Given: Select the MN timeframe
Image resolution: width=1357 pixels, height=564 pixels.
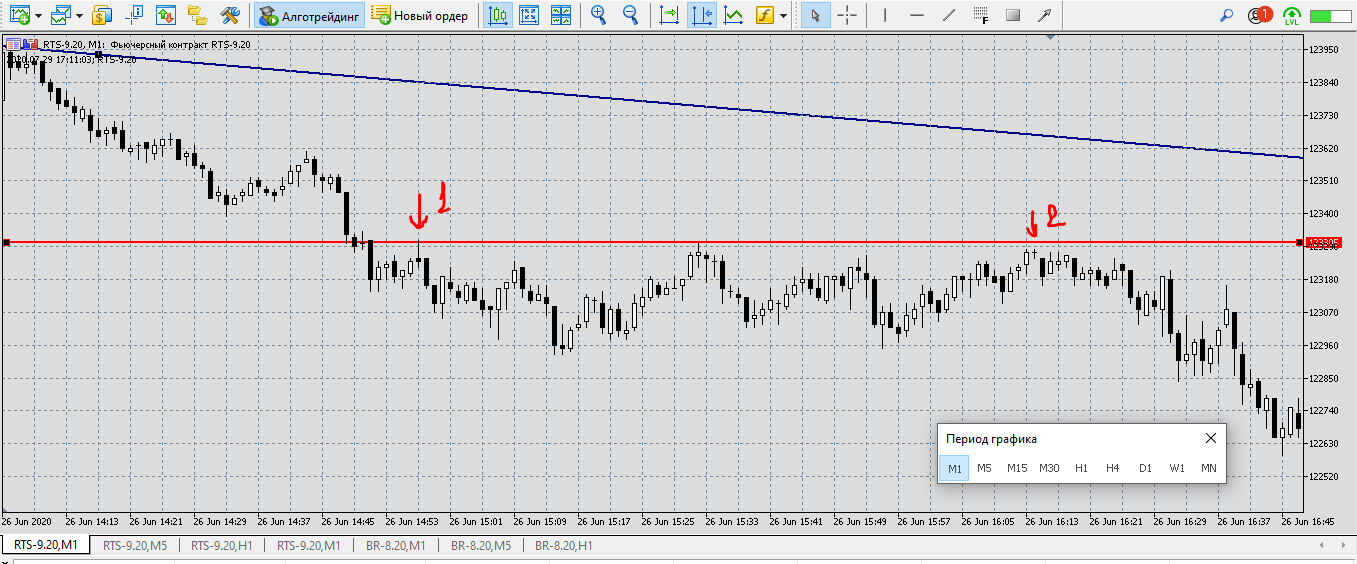Looking at the screenshot, I should [x=1209, y=468].
